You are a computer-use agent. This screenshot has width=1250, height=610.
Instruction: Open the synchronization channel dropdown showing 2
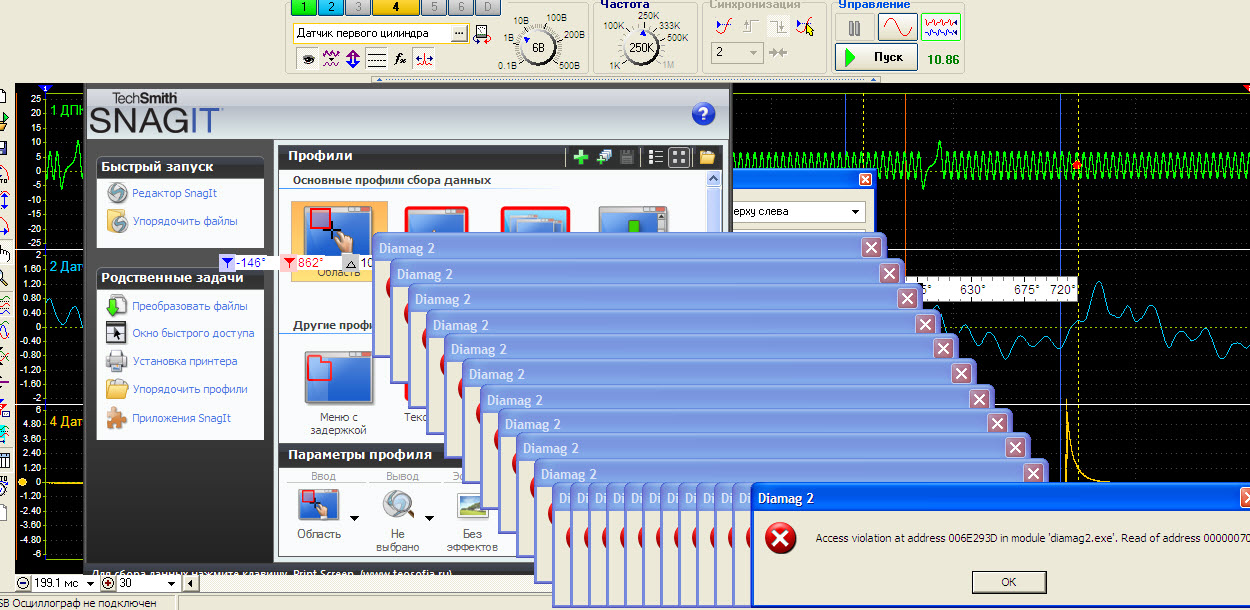(x=737, y=52)
